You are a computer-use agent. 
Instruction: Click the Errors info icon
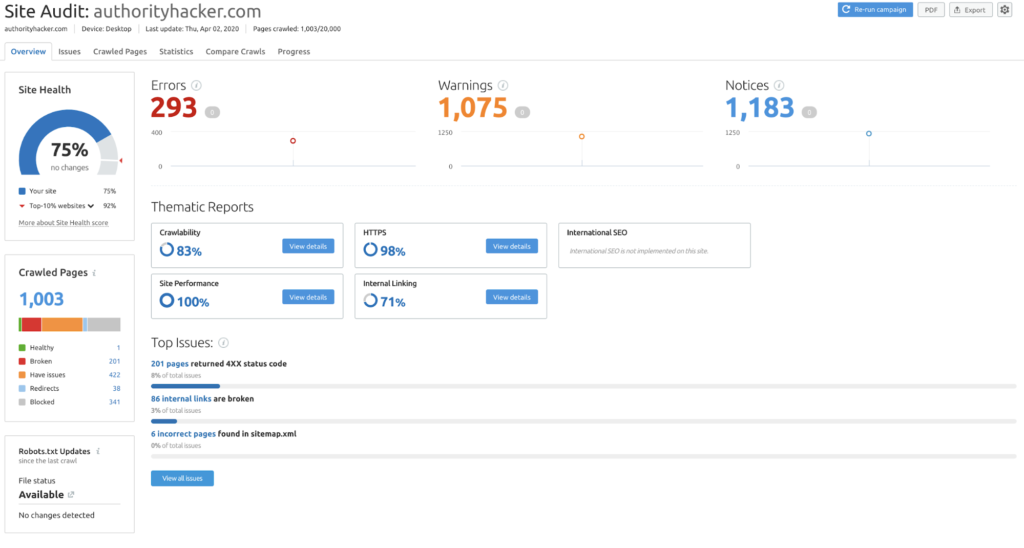pos(197,86)
